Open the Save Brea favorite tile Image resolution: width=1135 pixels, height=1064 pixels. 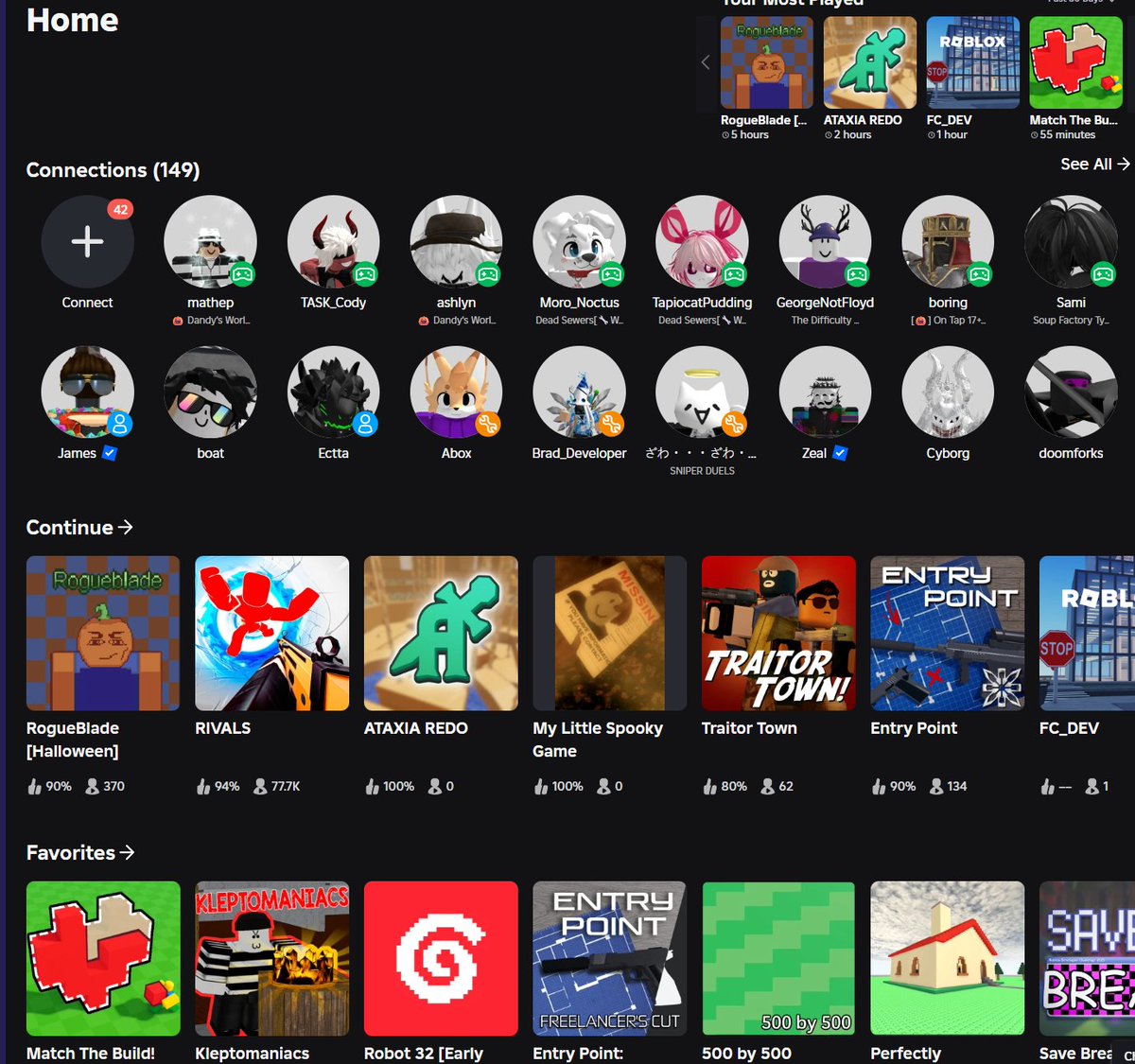[1087, 958]
